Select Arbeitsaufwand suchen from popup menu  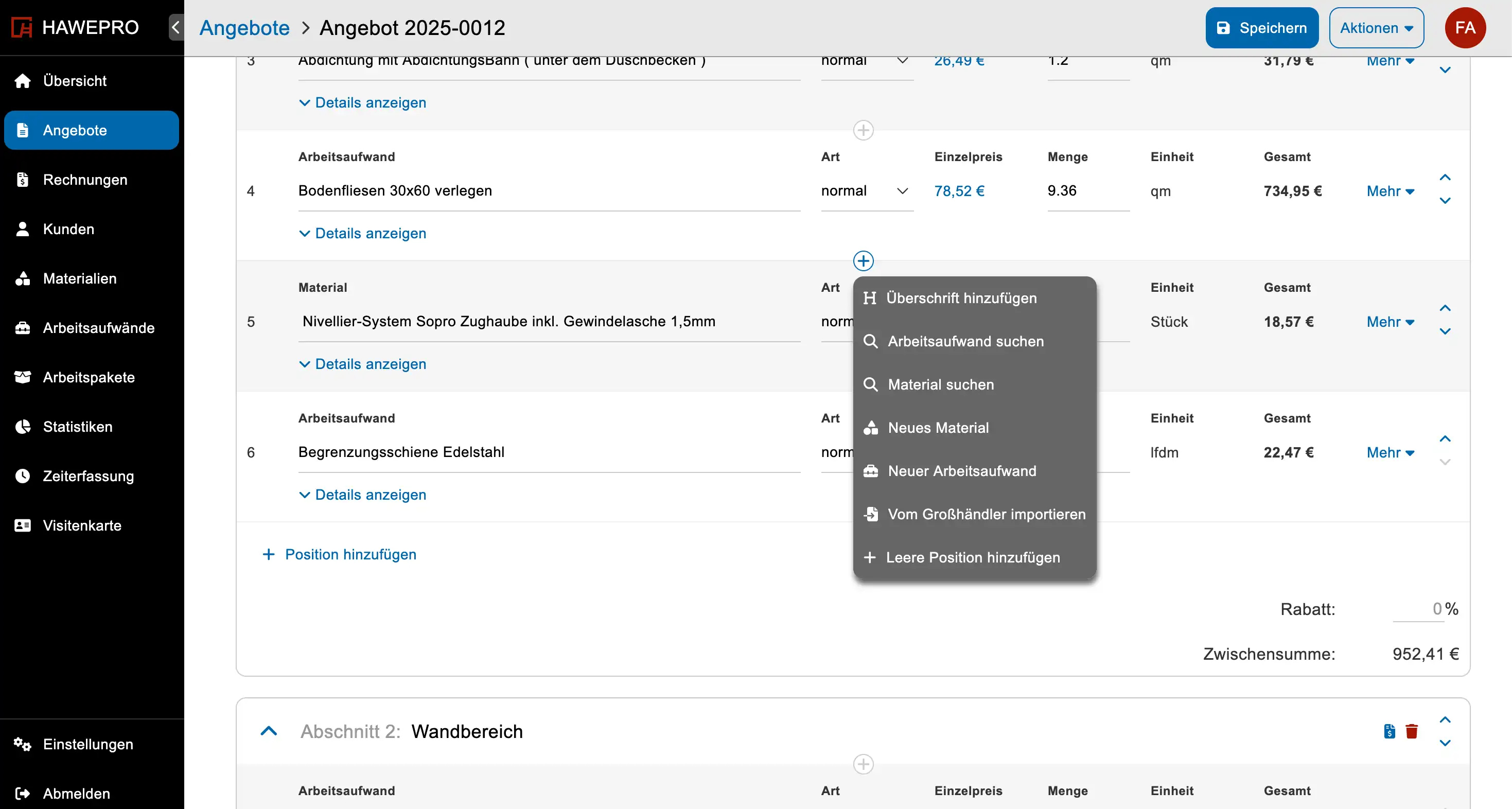[x=974, y=342]
